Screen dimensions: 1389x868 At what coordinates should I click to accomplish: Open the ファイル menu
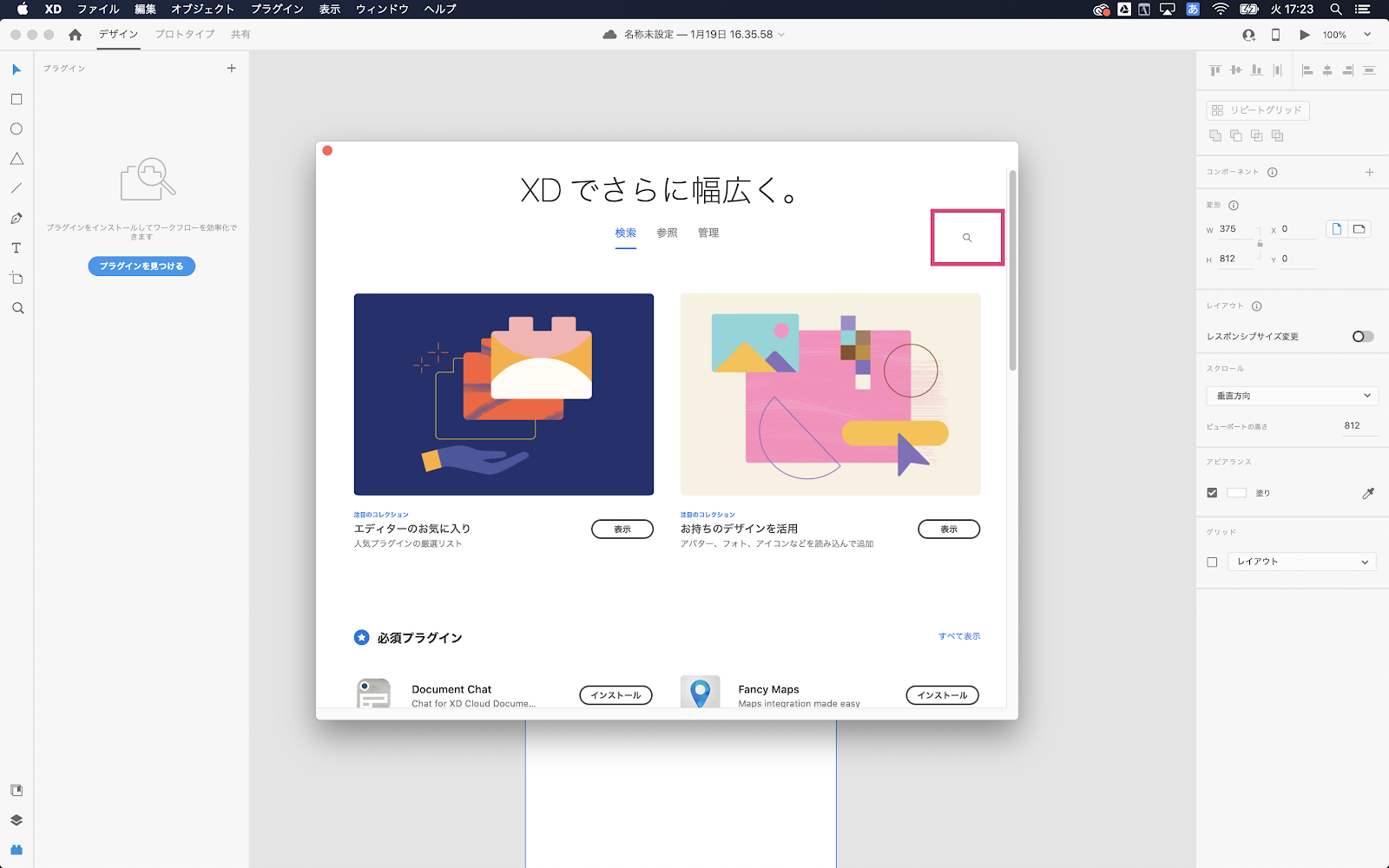point(98,10)
